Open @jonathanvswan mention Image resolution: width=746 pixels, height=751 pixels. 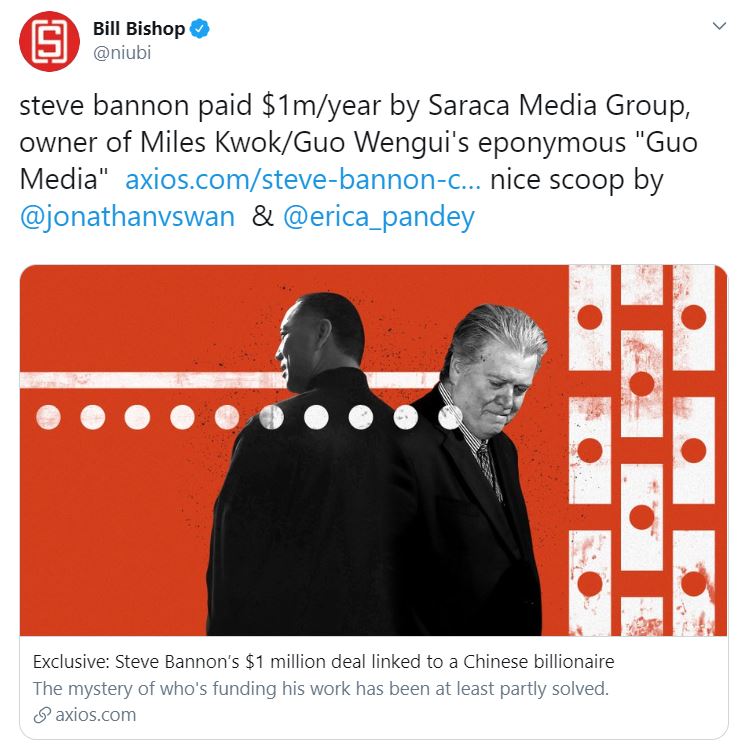(127, 217)
